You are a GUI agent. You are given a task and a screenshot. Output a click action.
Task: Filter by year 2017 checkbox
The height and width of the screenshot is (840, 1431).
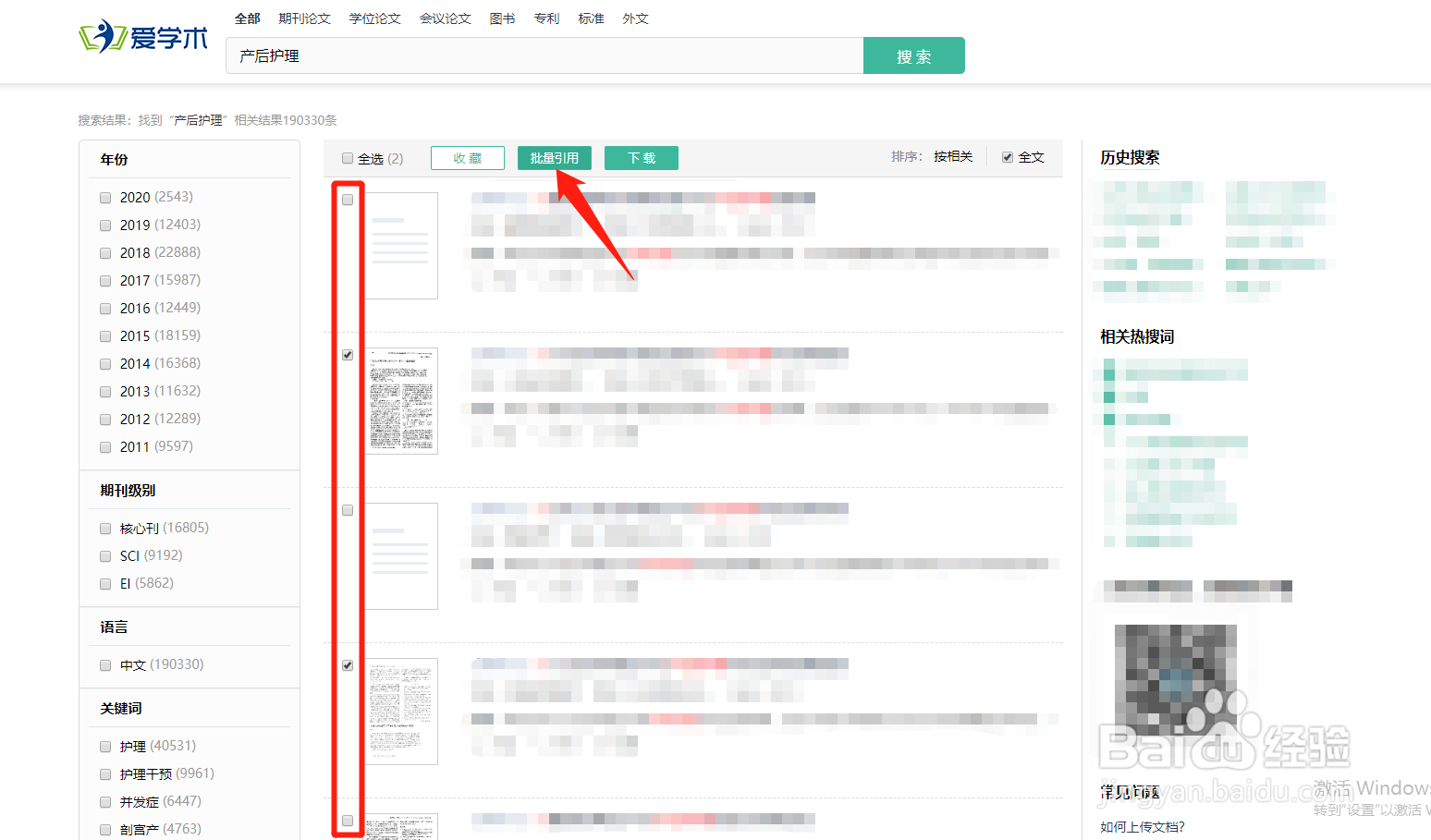[x=105, y=281]
